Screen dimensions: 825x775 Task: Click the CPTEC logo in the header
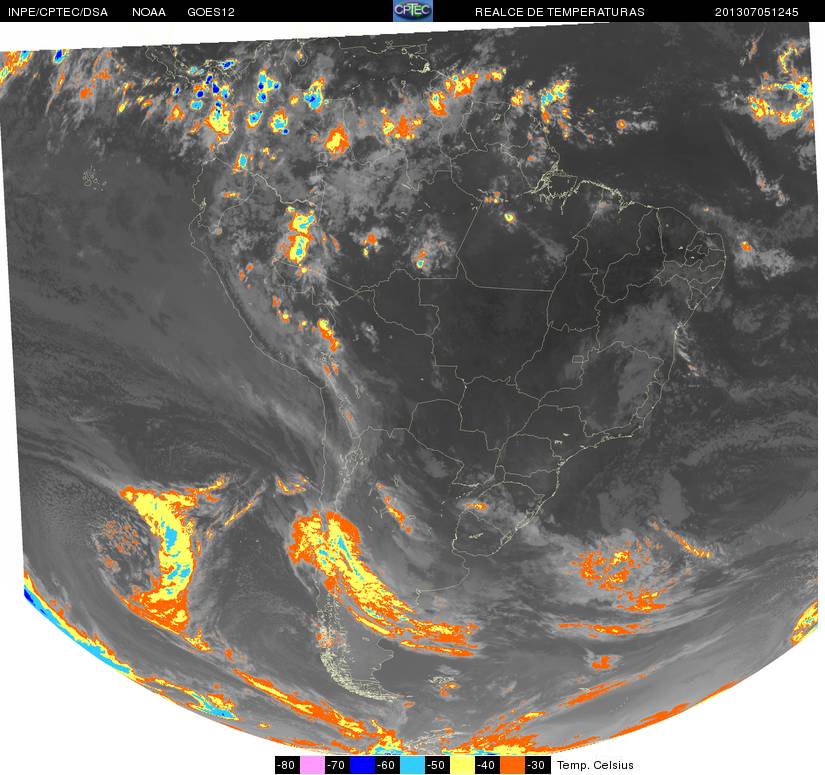coord(413,11)
